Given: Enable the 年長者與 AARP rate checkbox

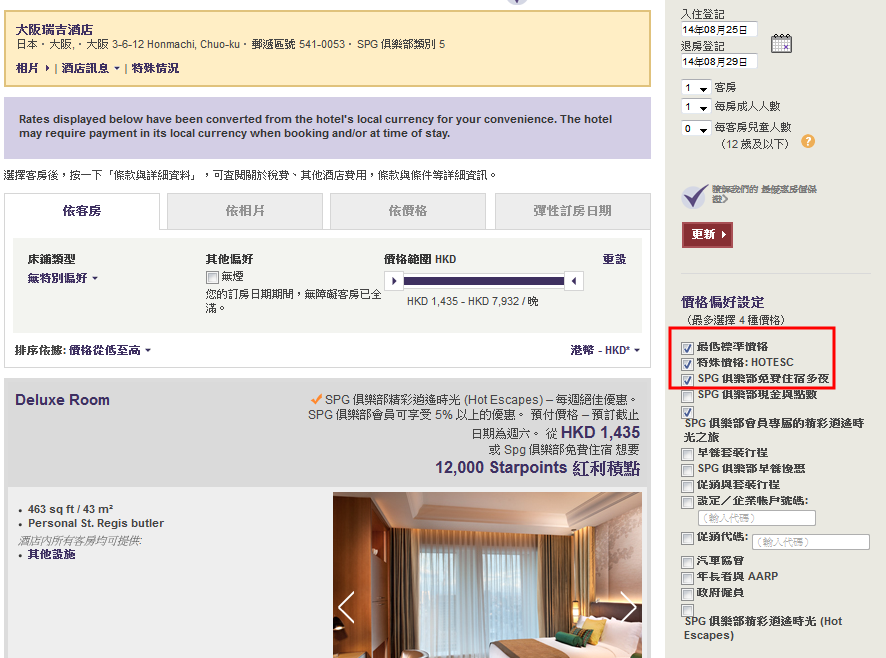Looking at the screenshot, I should pyautogui.click(x=687, y=577).
